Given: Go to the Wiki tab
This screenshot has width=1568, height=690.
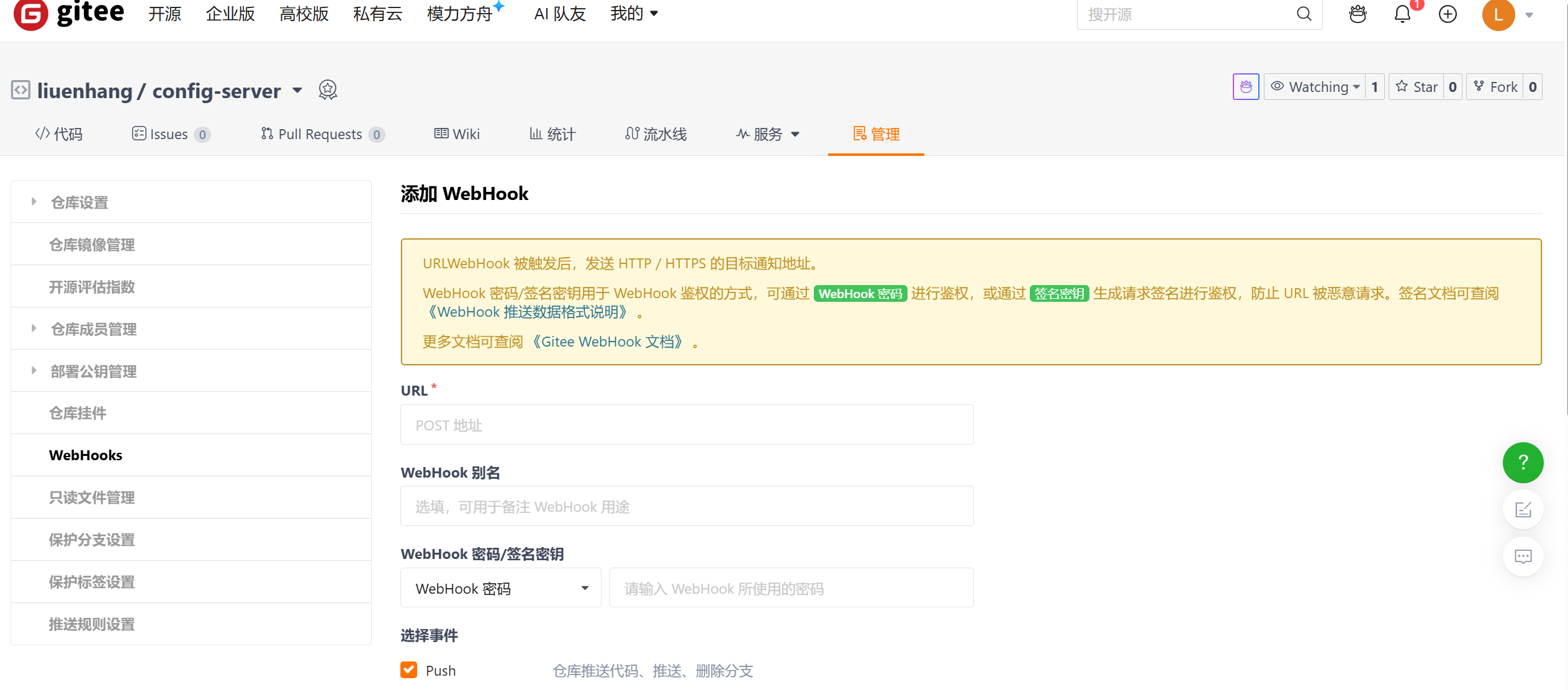Looking at the screenshot, I should click(x=457, y=134).
